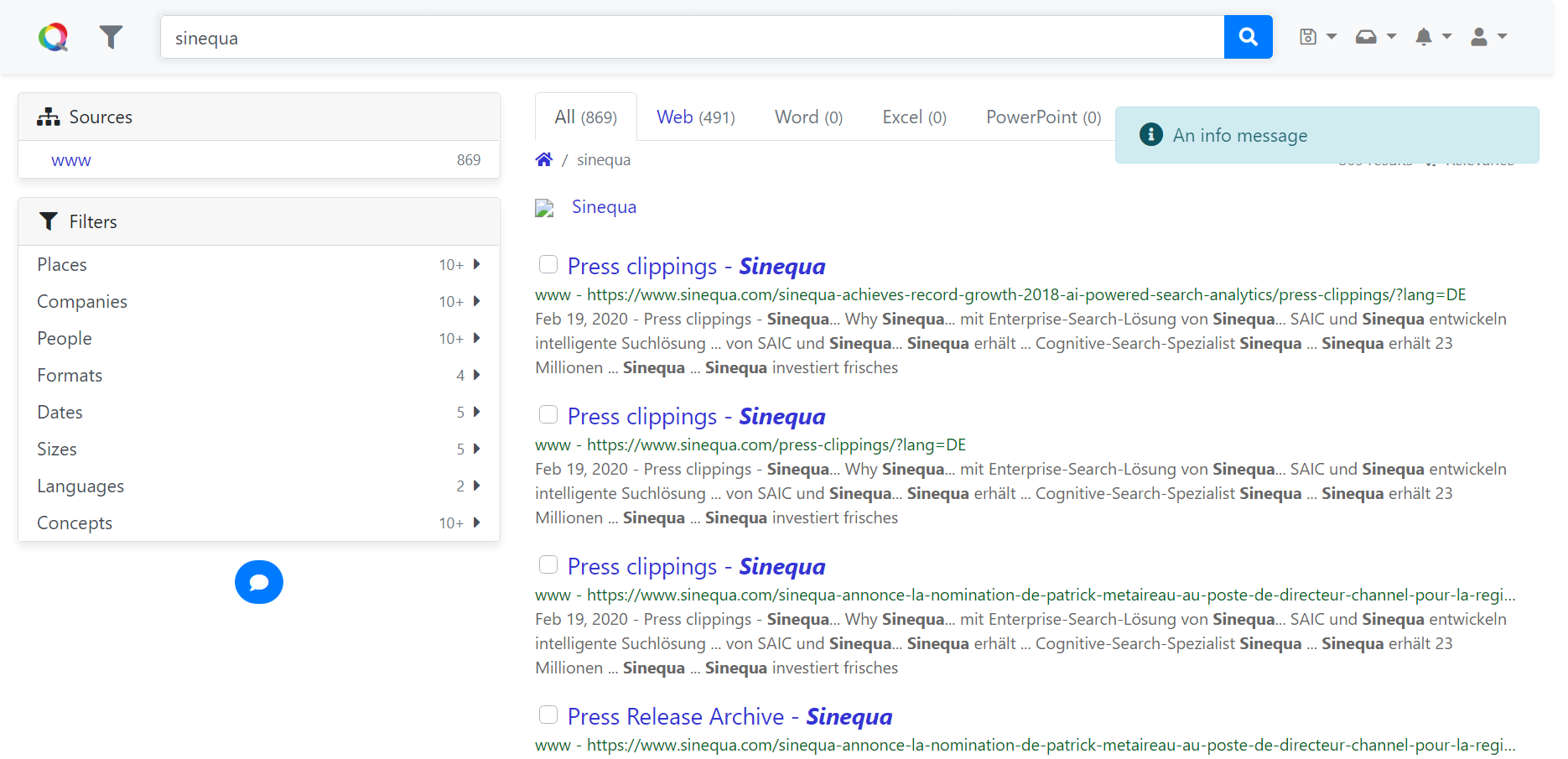Screen dimensions: 1568x759
Task: Open the sinequa-achieves-record-growth URL link
Action: [1026, 294]
